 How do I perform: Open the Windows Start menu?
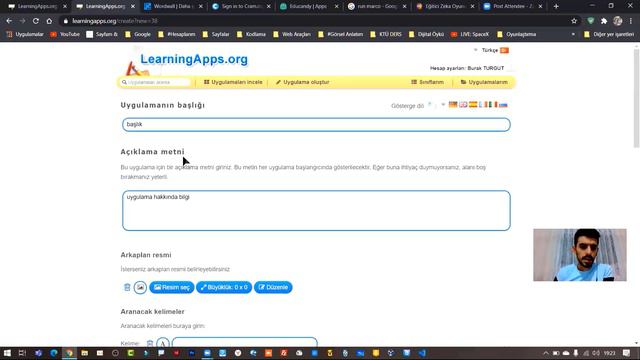point(7,353)
